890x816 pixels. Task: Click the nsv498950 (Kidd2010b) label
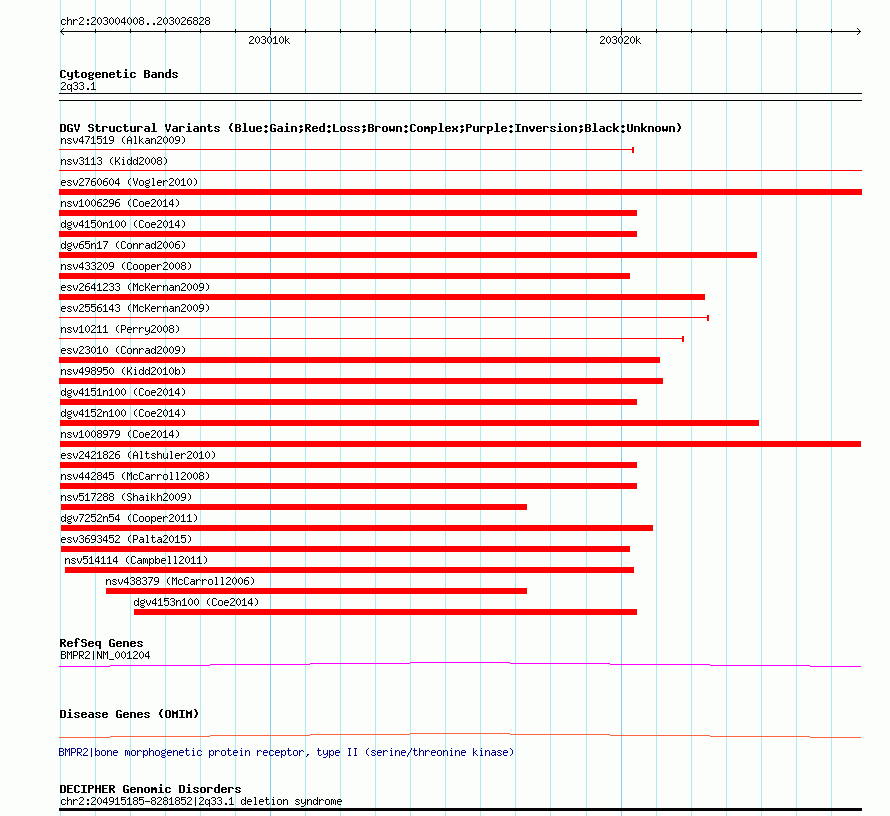click(x=123, y=371)
